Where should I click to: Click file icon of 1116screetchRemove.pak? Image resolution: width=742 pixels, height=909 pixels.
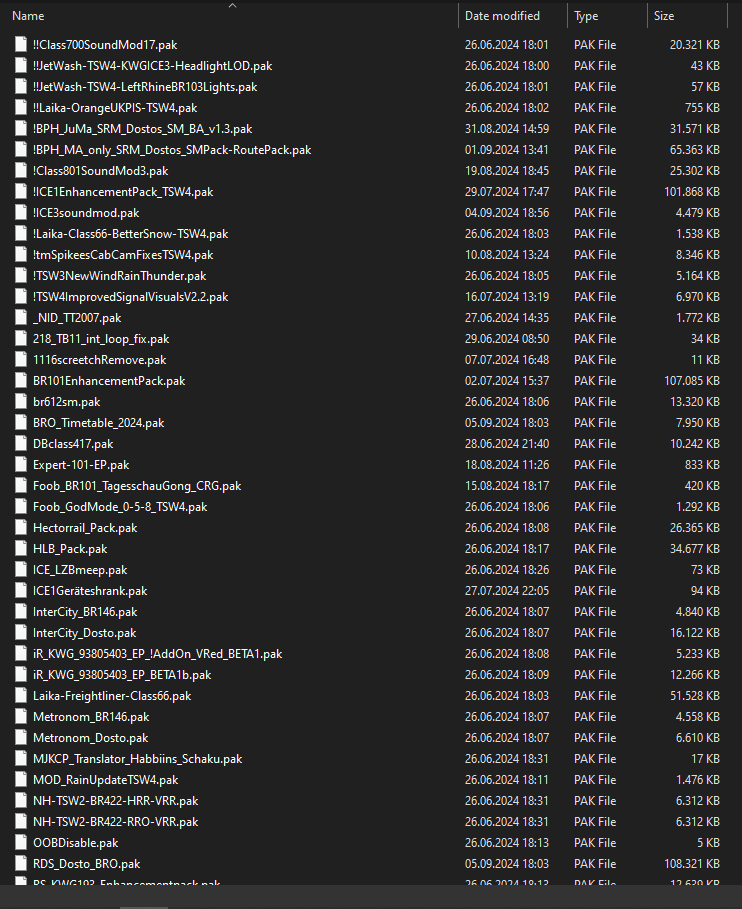tap(21, 360)
